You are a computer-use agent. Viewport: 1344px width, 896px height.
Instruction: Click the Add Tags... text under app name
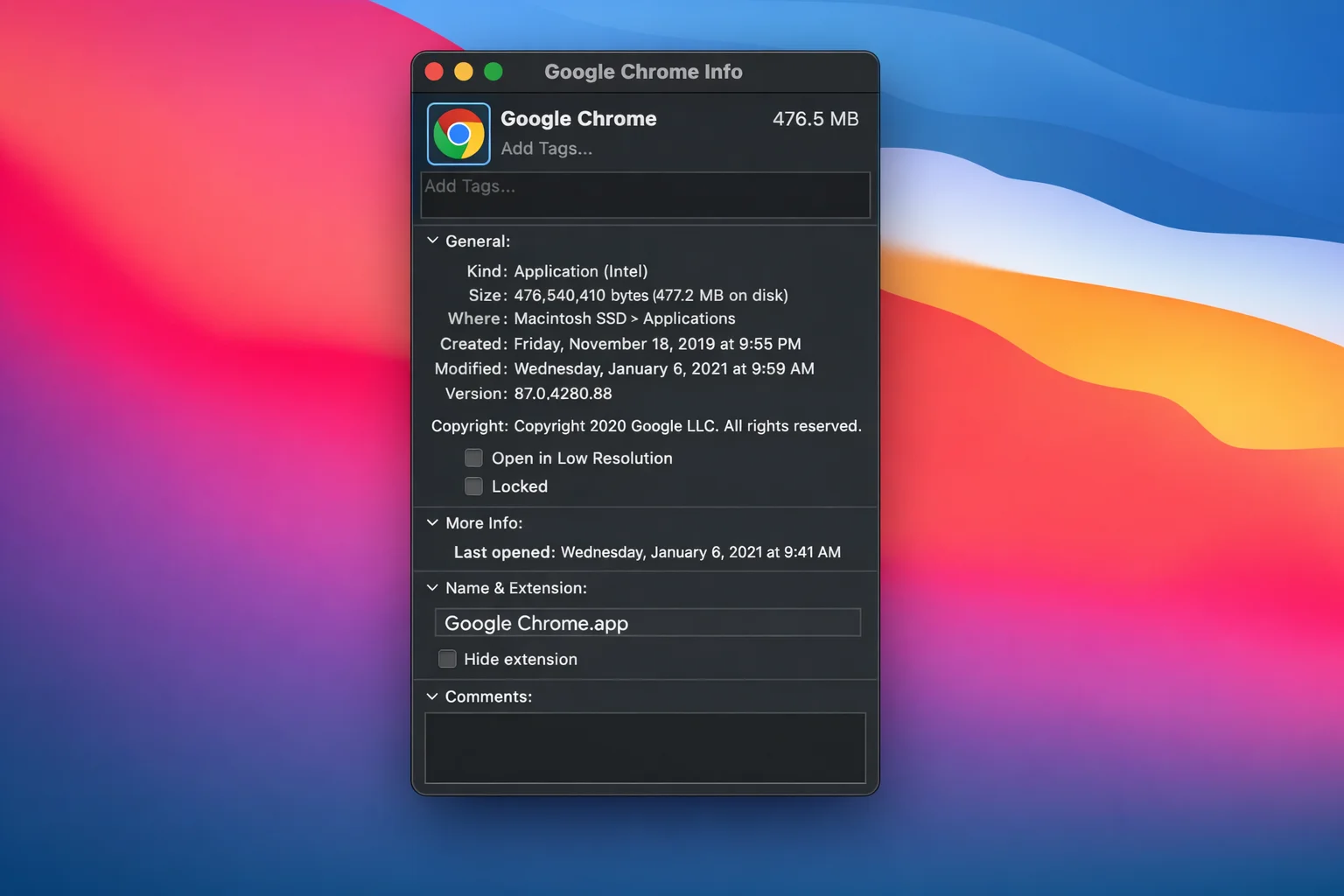(x=546, y=149)
